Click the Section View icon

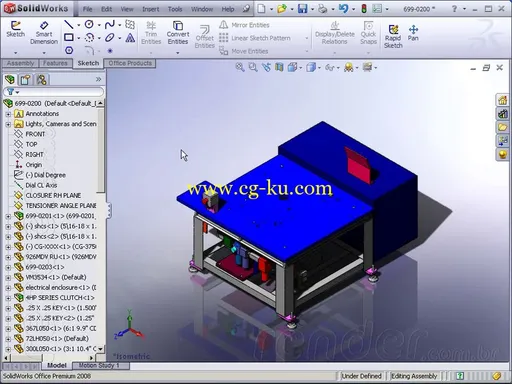coord(279,67)
